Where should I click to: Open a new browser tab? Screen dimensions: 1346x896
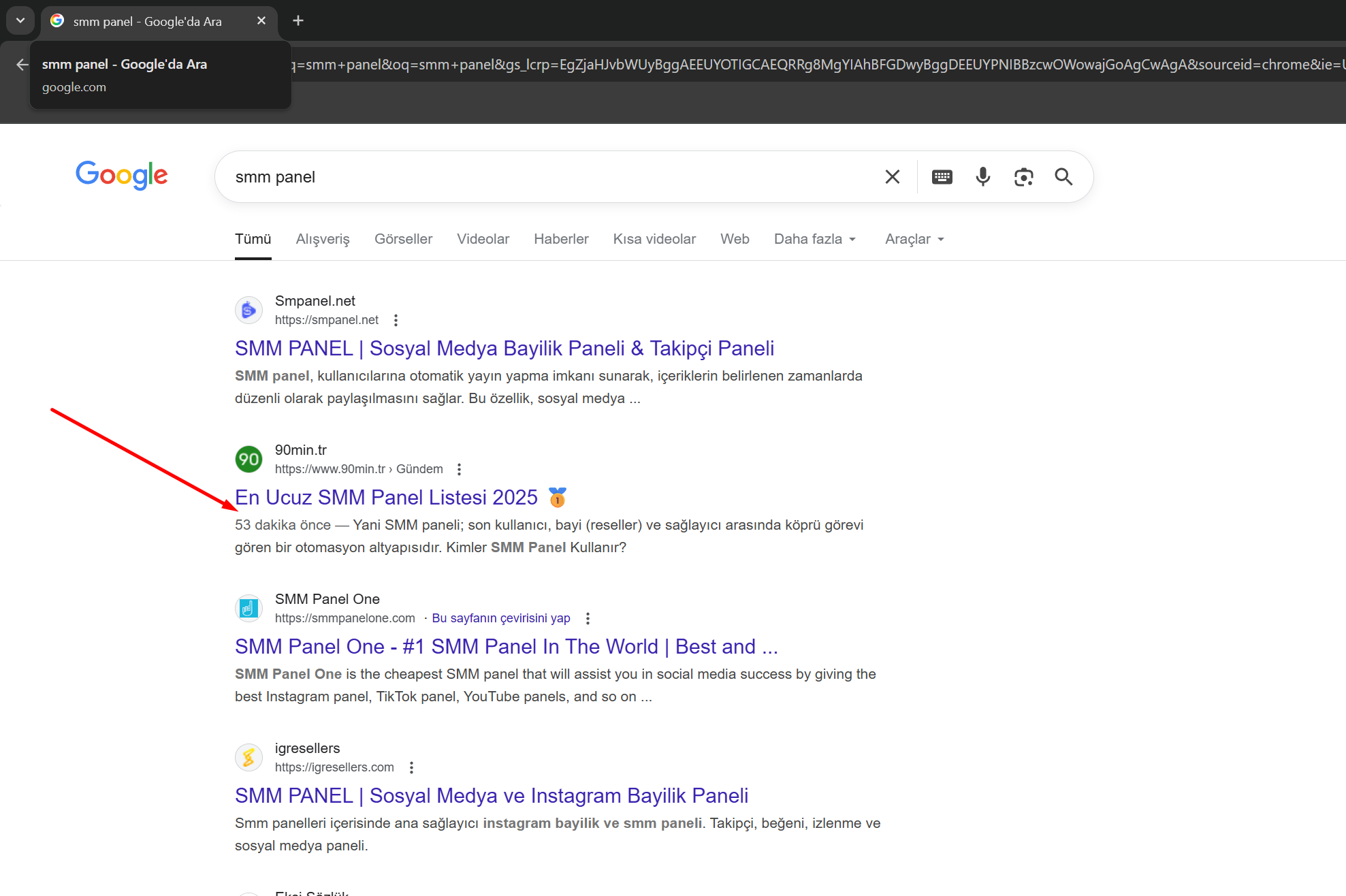pyautogui.click(x=298, y=20)
